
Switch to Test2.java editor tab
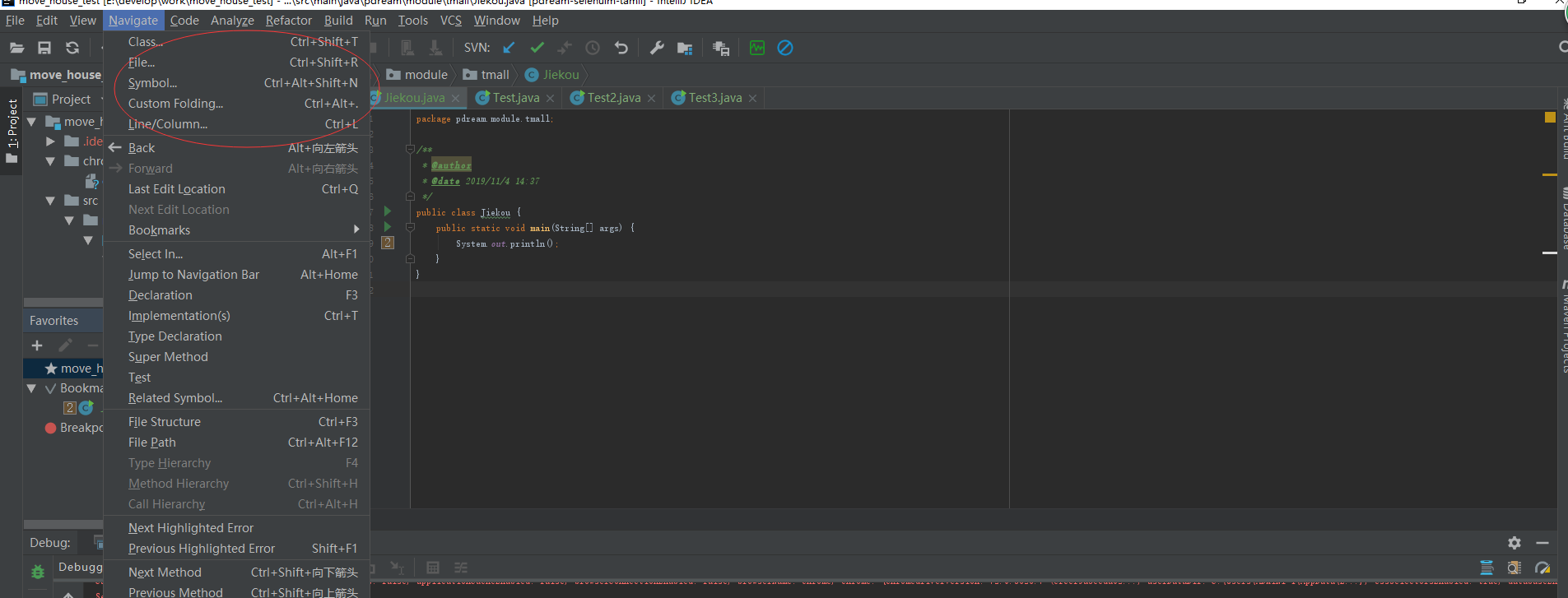614,98
